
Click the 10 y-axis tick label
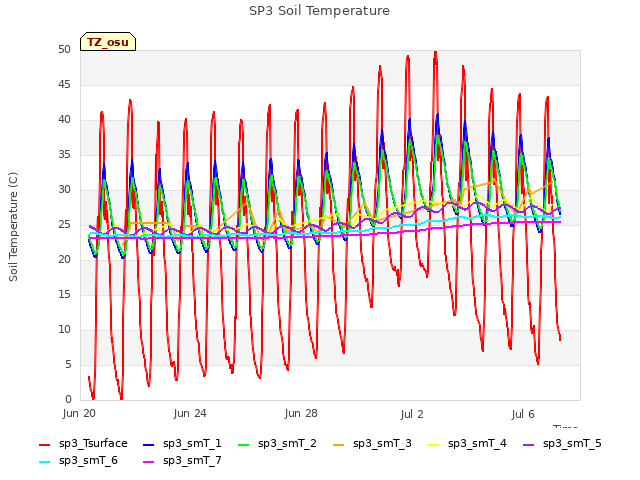pyautogui.click(x=64, y=330)
